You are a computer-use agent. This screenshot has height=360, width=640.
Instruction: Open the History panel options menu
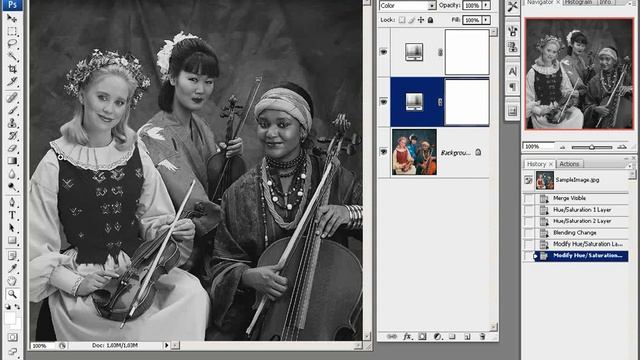tap(629, 165)
